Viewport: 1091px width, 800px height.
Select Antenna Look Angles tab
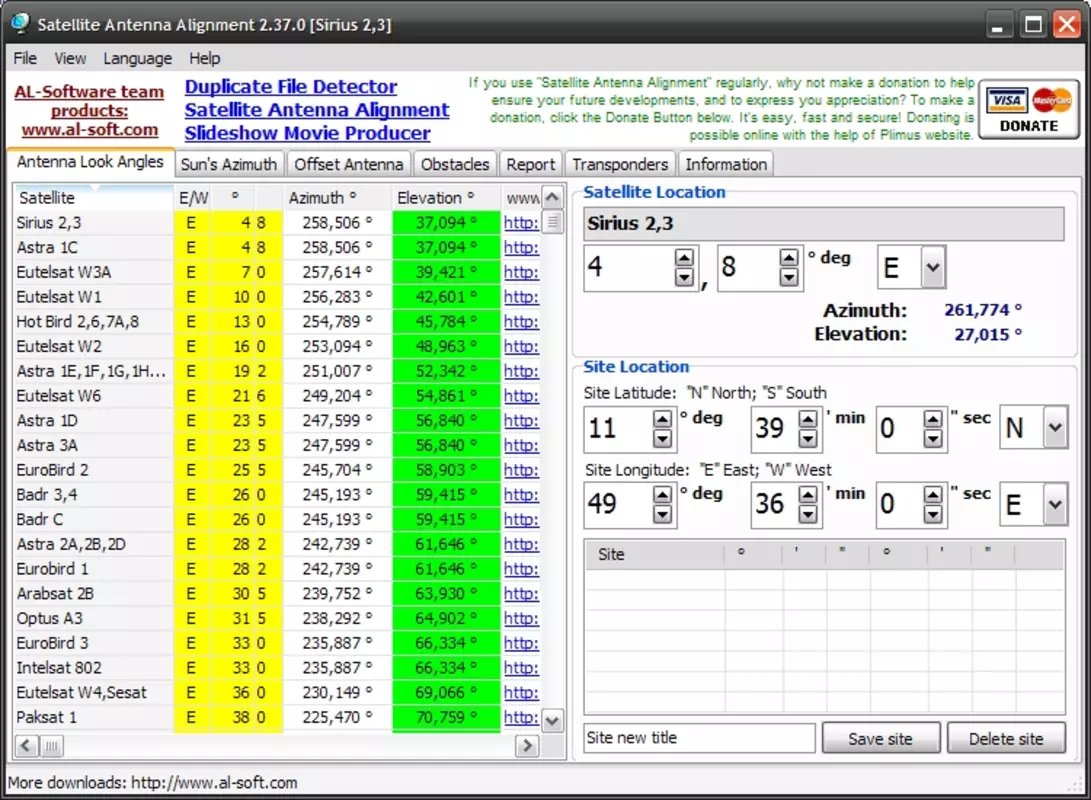90,161
